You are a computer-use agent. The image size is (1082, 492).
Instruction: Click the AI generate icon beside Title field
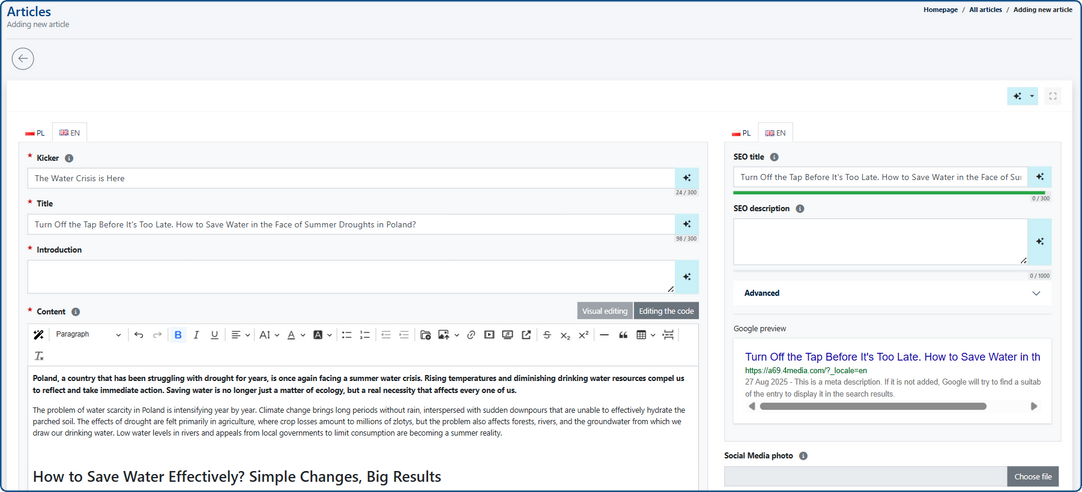[x=687, y=224]
